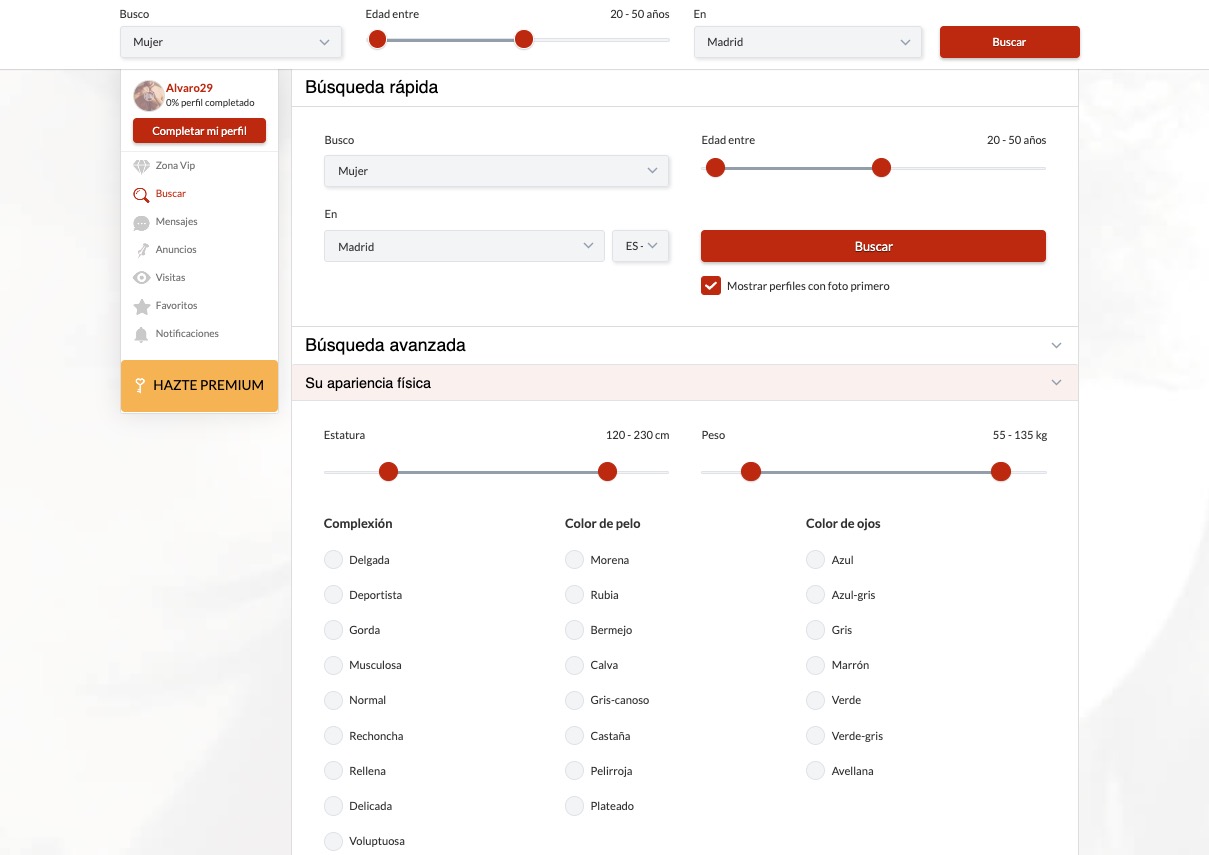Select Gorda complexion option
The width and height of the screenshot is (1209, 855).
point(333,630)
